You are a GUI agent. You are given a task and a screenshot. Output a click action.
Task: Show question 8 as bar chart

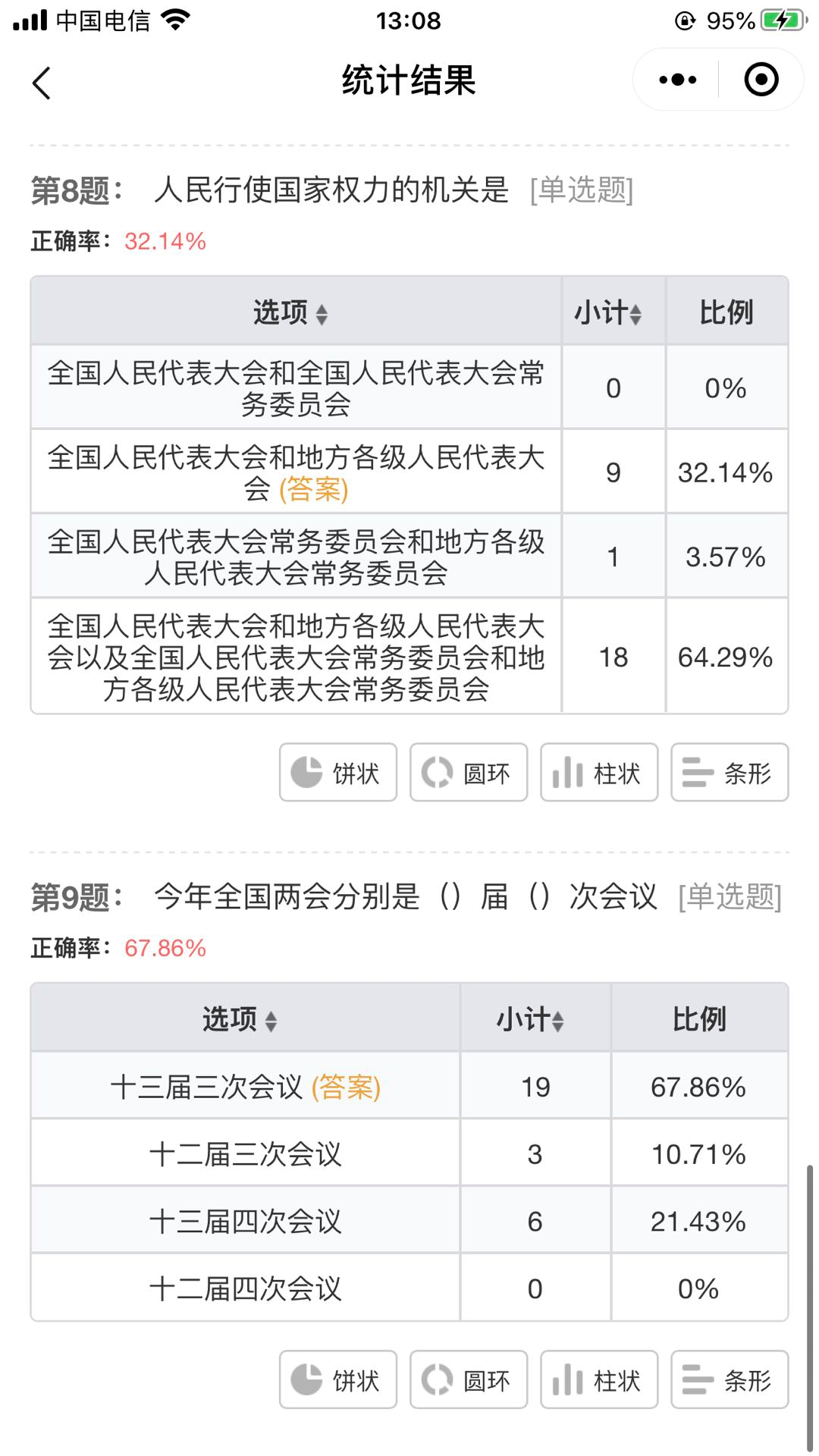point(729,773)
